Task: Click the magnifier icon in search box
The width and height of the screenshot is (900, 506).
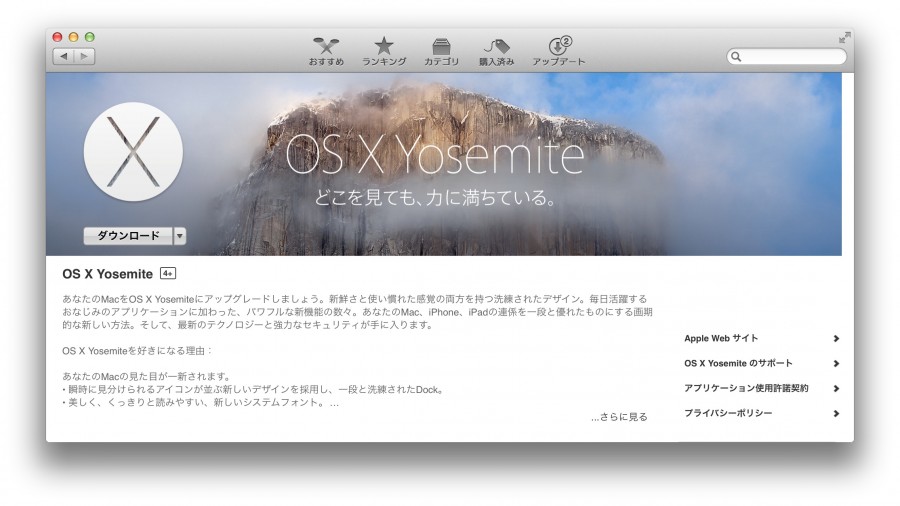Action: point(736,57)
